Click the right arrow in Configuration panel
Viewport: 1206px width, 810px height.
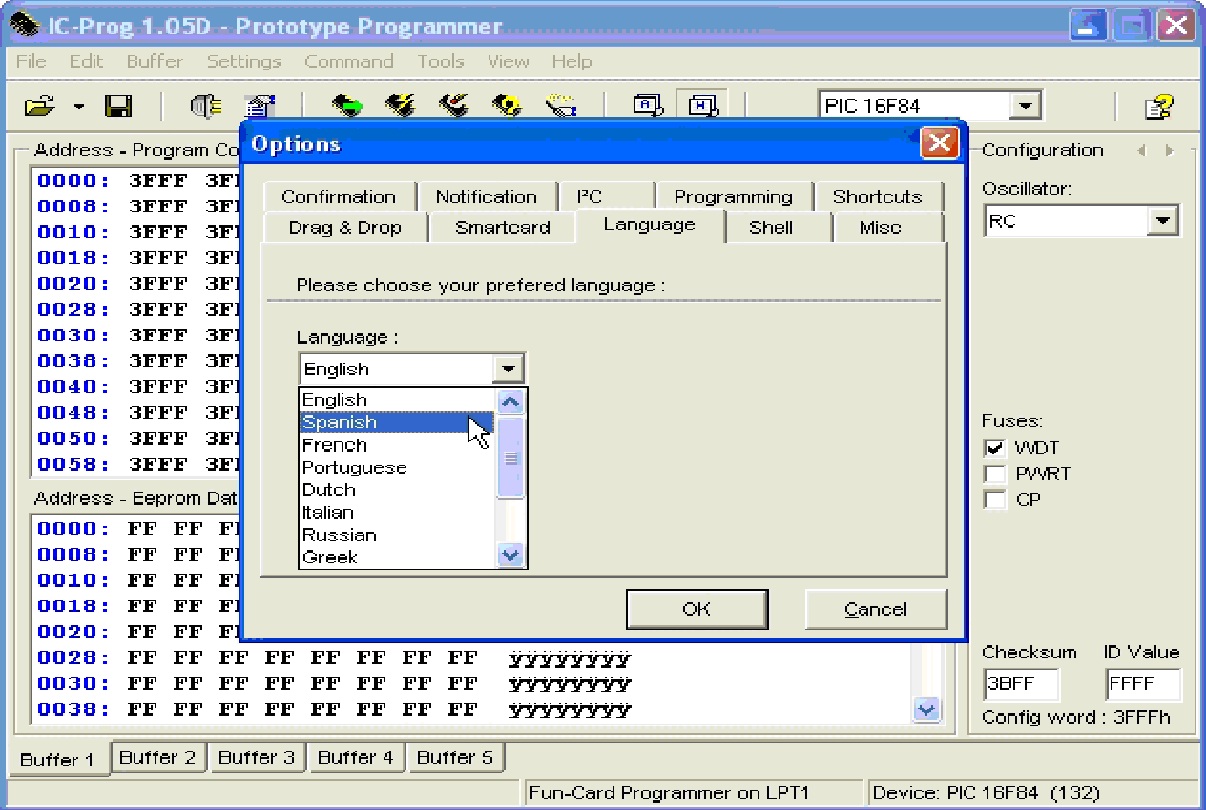point(1168,151)
